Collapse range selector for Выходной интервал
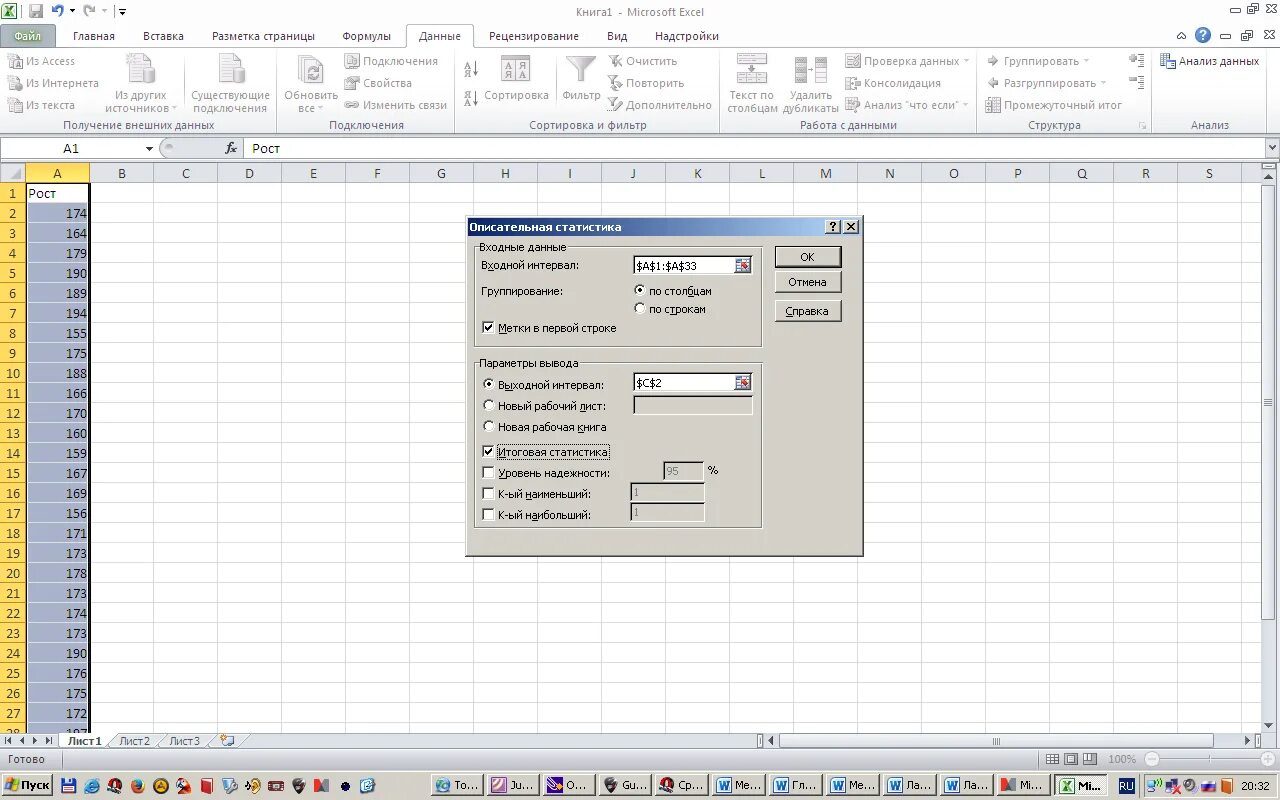 click(743, 382)
